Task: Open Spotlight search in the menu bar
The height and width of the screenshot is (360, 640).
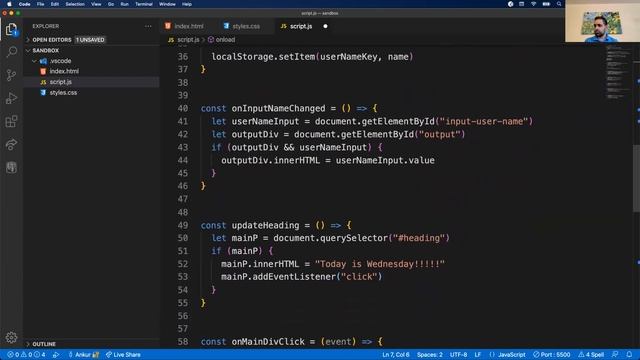Action: click(x=559, y=4)
